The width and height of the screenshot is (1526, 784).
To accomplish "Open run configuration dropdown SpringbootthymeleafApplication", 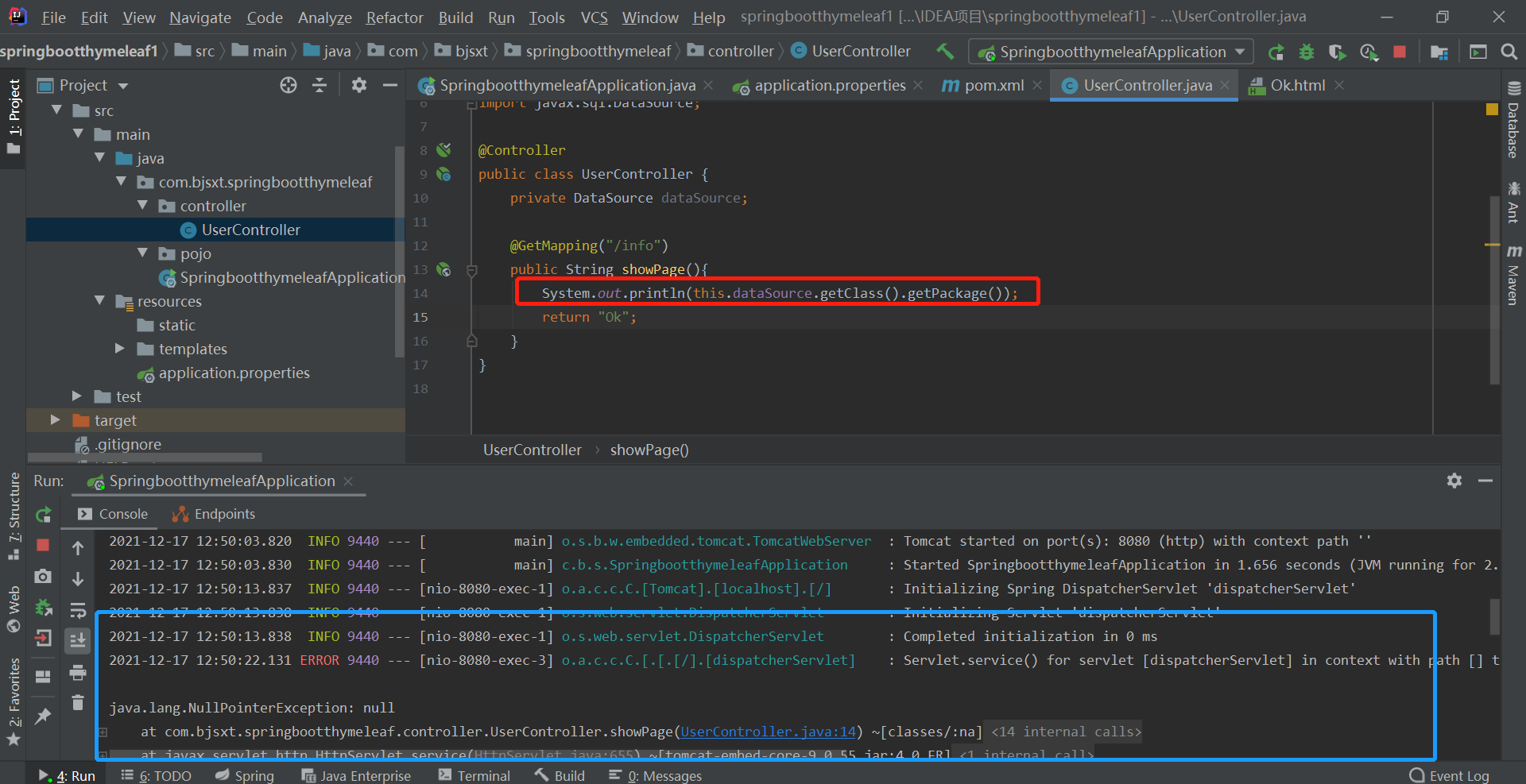I will (x=1111, y=52).
